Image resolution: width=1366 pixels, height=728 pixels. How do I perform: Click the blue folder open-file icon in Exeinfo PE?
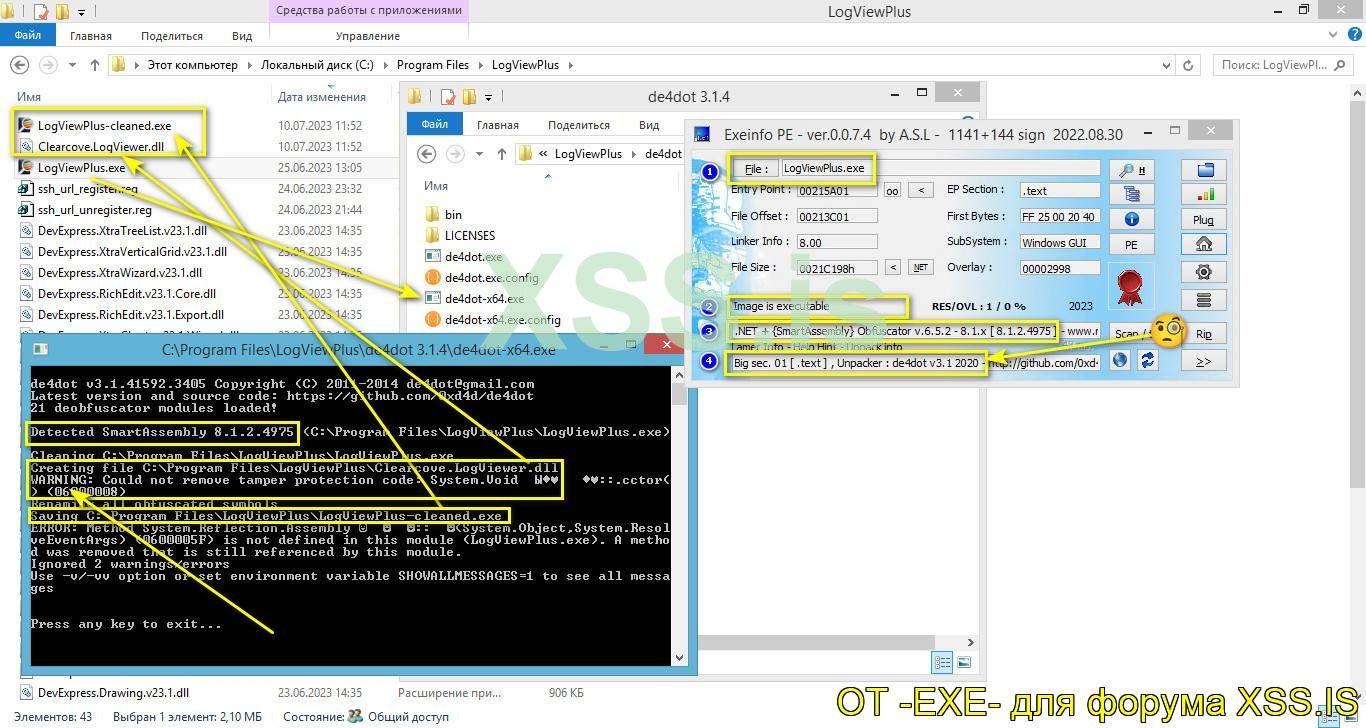click(x=1204, y=170)
